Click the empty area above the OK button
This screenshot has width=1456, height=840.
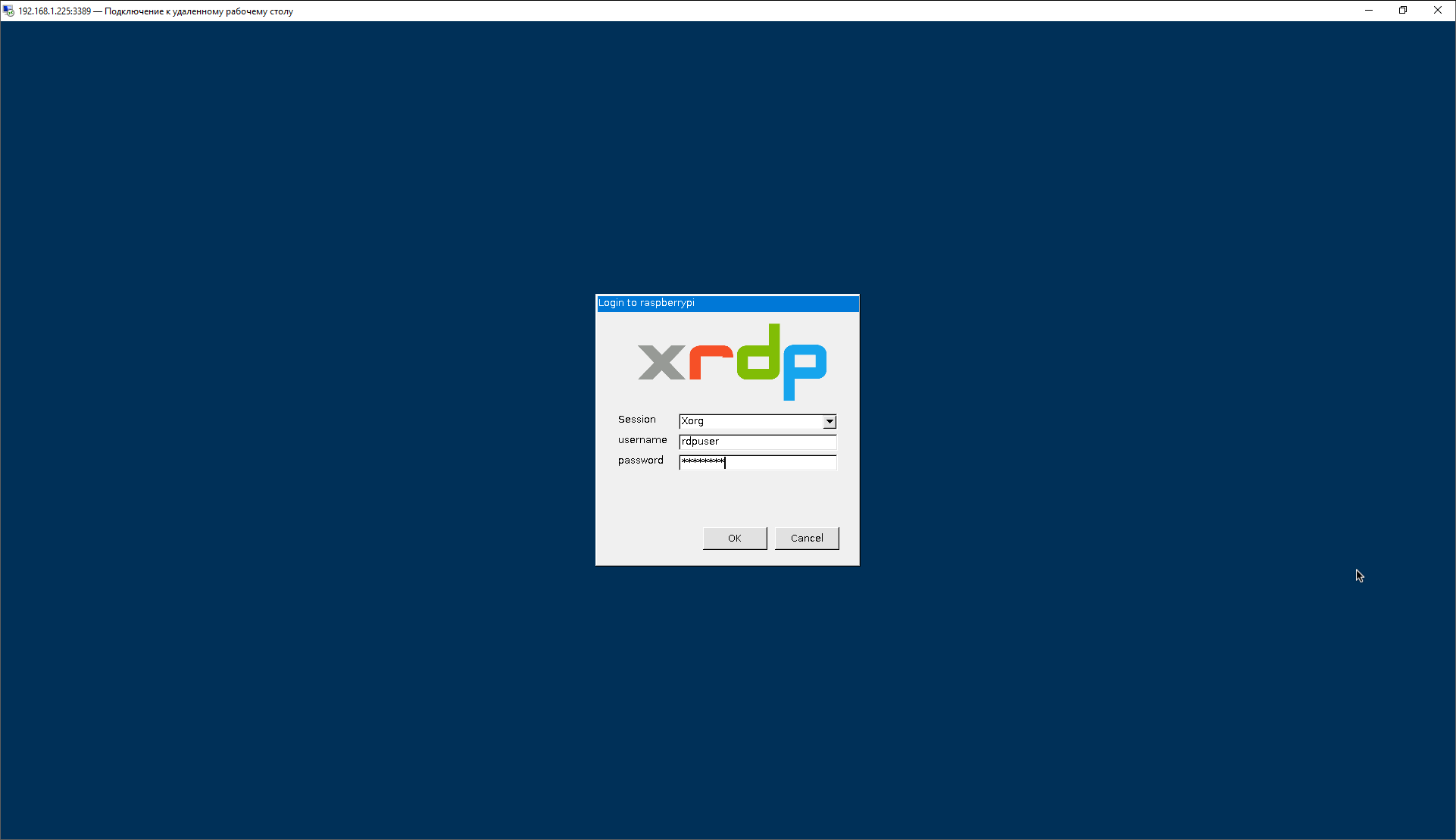tap(734, 500)
